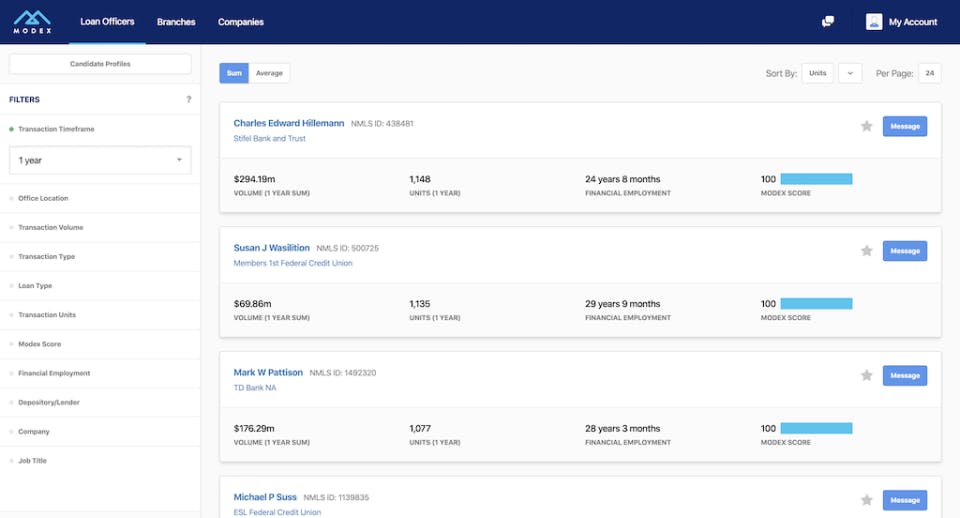Click the Modex logo icon
Image resolution: width=960 pixels, height=518 pixels.
point(33,20)
